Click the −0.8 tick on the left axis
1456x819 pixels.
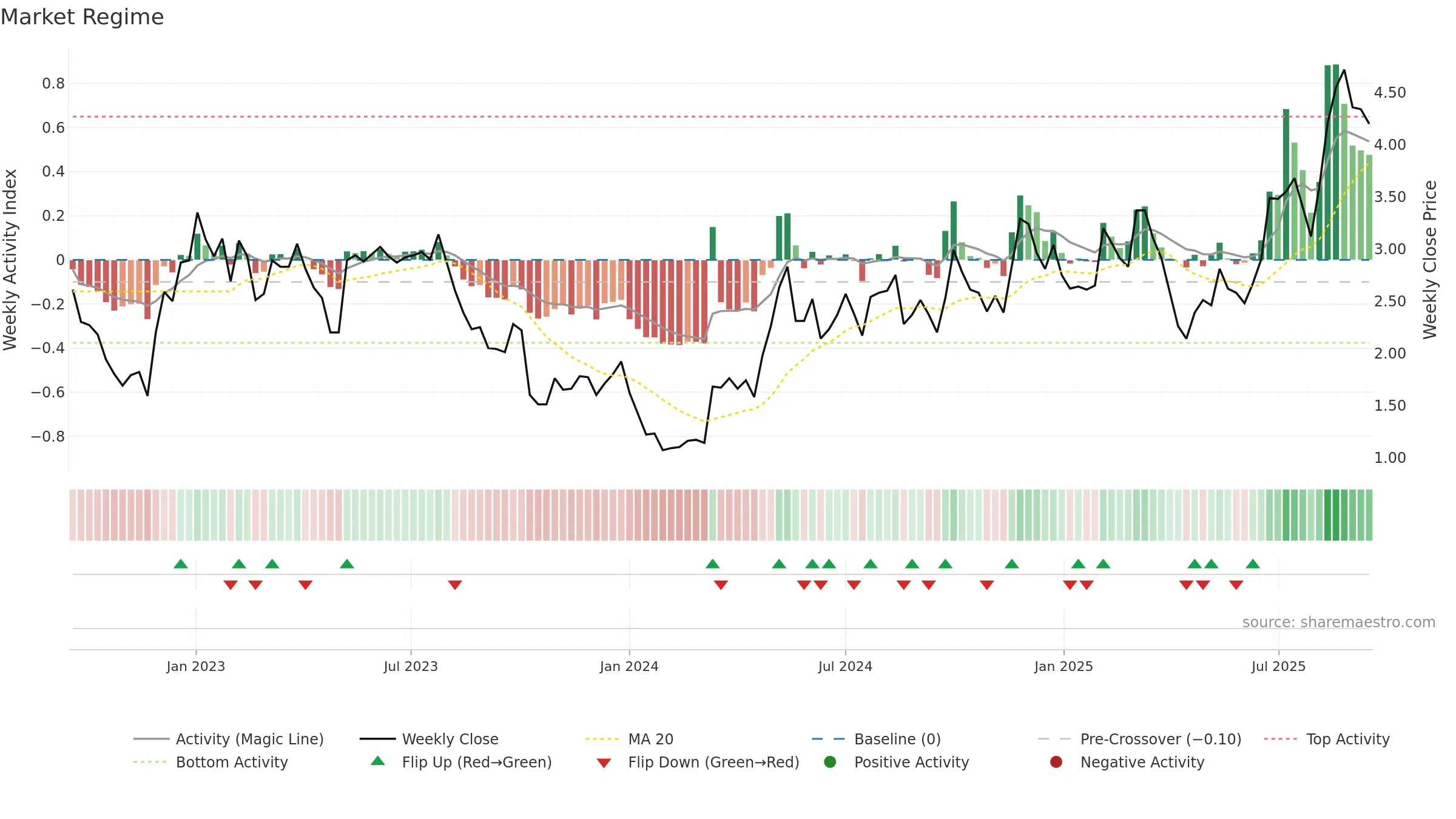pos(48,437)
